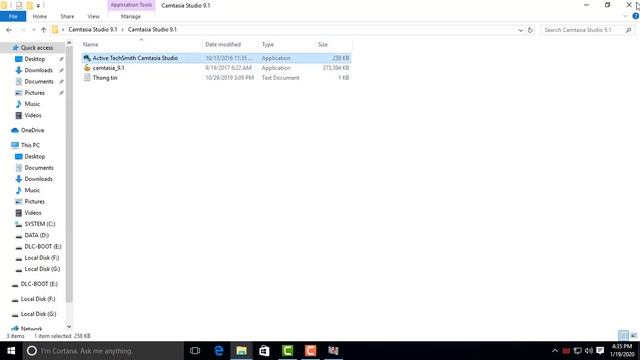The image size is (640, 360).
Task: Click the Thong tin document icon
Action: [87, 78]
